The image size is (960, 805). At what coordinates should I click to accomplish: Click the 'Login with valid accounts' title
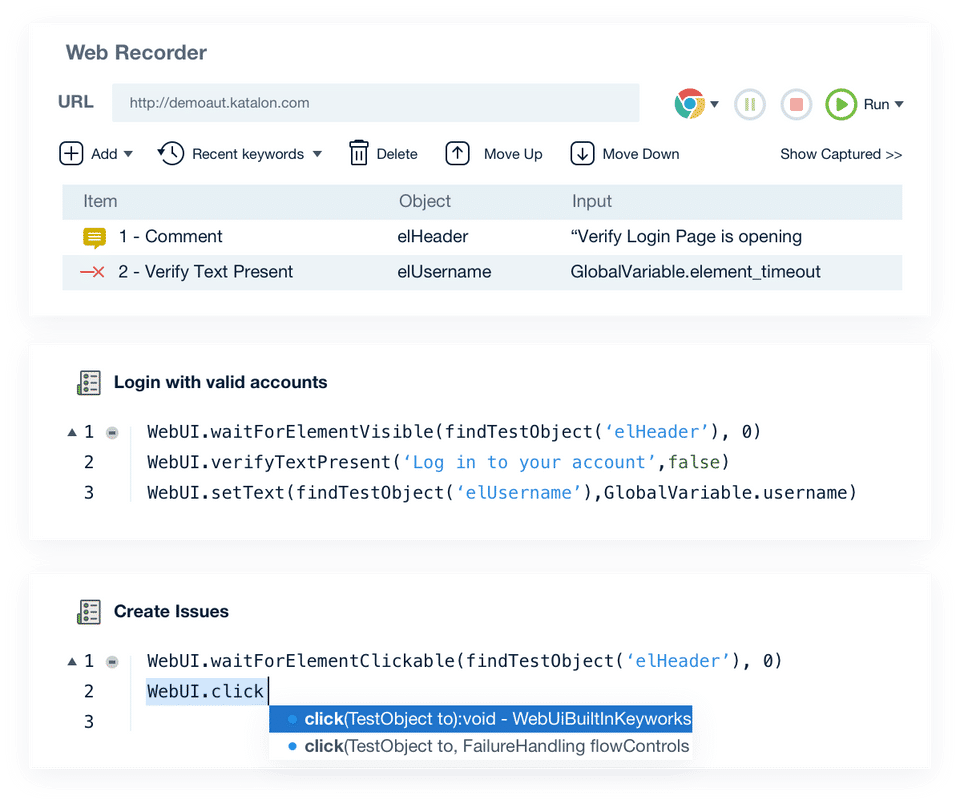coord(220,383)
